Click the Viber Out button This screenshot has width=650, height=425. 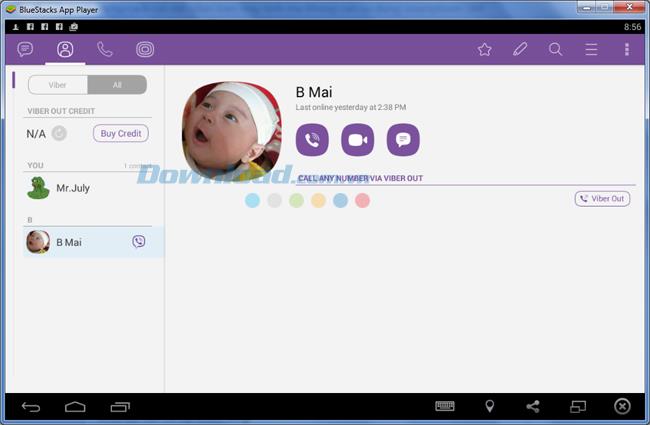602,199
